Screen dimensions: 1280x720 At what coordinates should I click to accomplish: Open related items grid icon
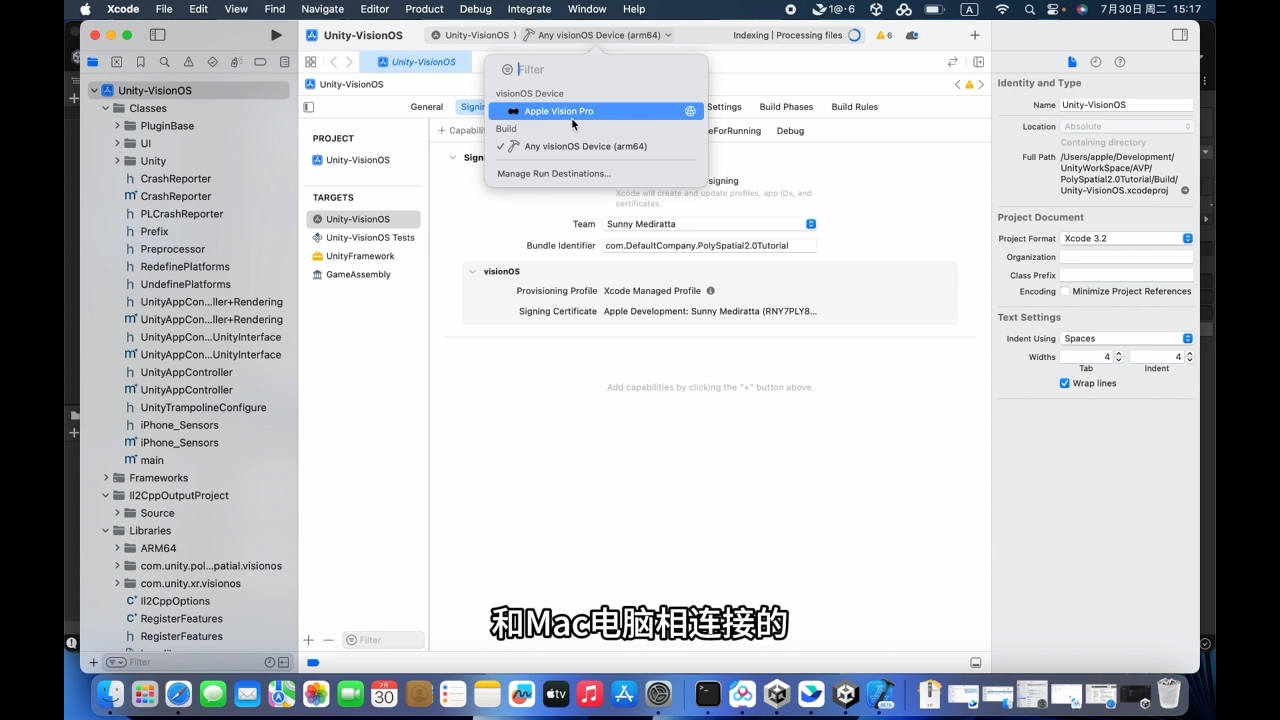[311, 62]
